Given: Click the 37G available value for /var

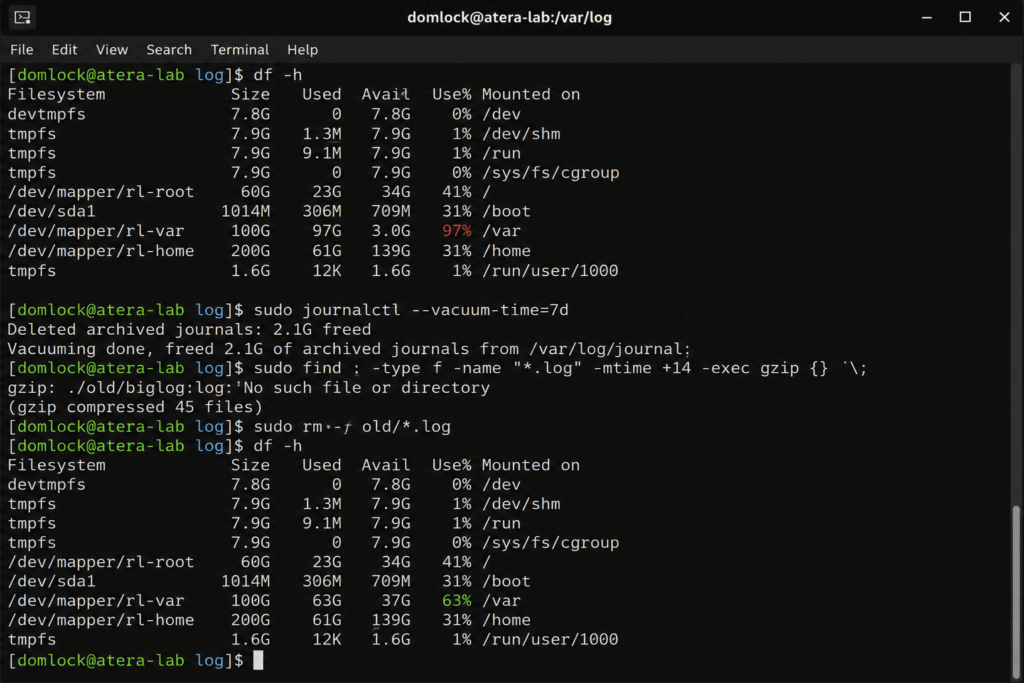Looking at the screenshot, I should (396, 601).
